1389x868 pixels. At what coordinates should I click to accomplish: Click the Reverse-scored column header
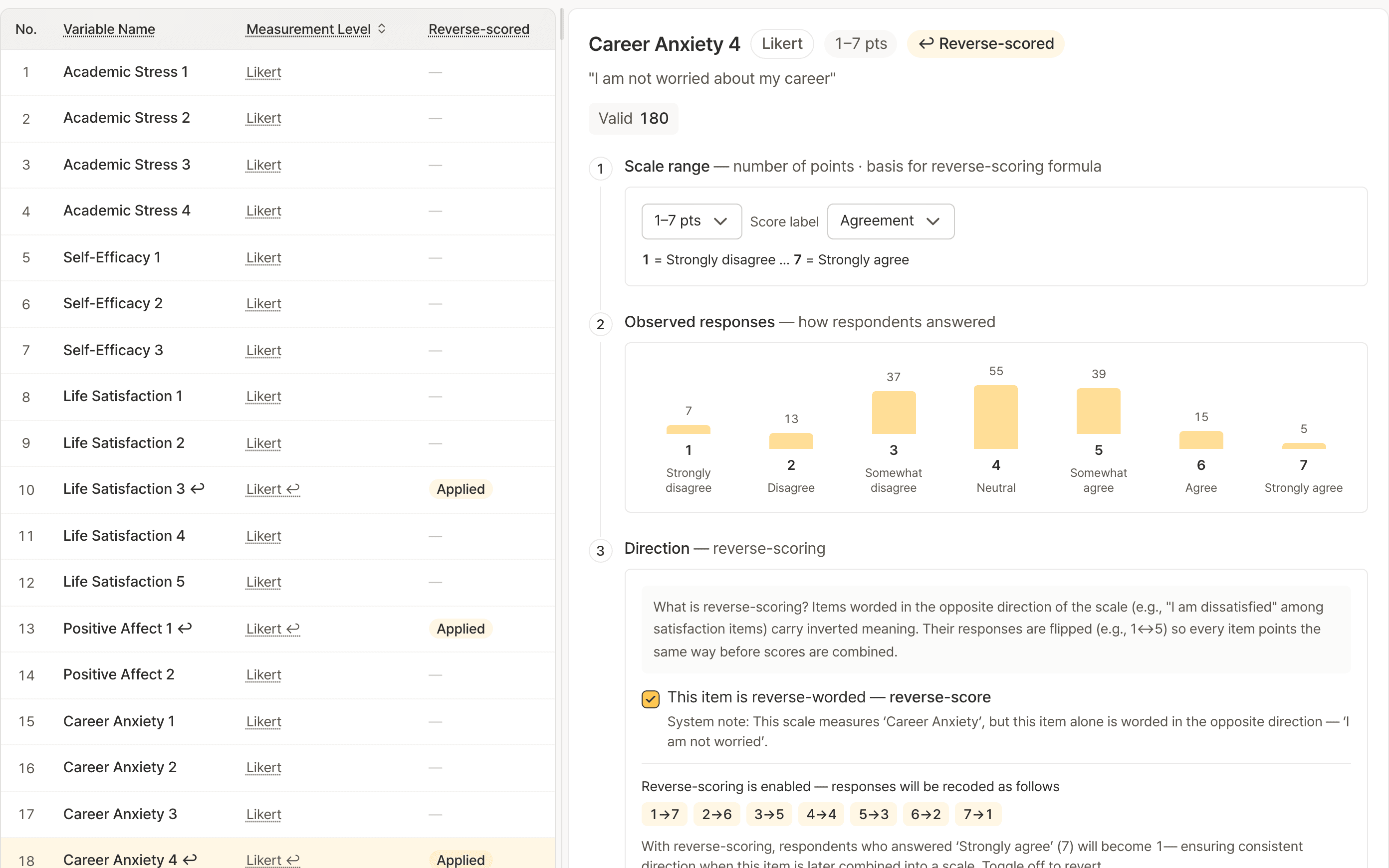478,29
